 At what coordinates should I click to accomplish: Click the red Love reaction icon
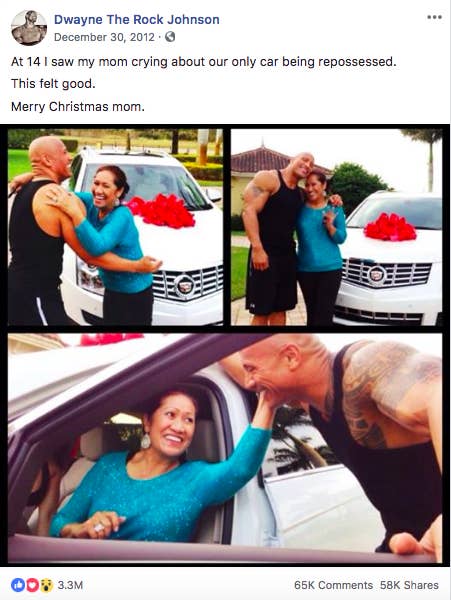pos(32,585)
